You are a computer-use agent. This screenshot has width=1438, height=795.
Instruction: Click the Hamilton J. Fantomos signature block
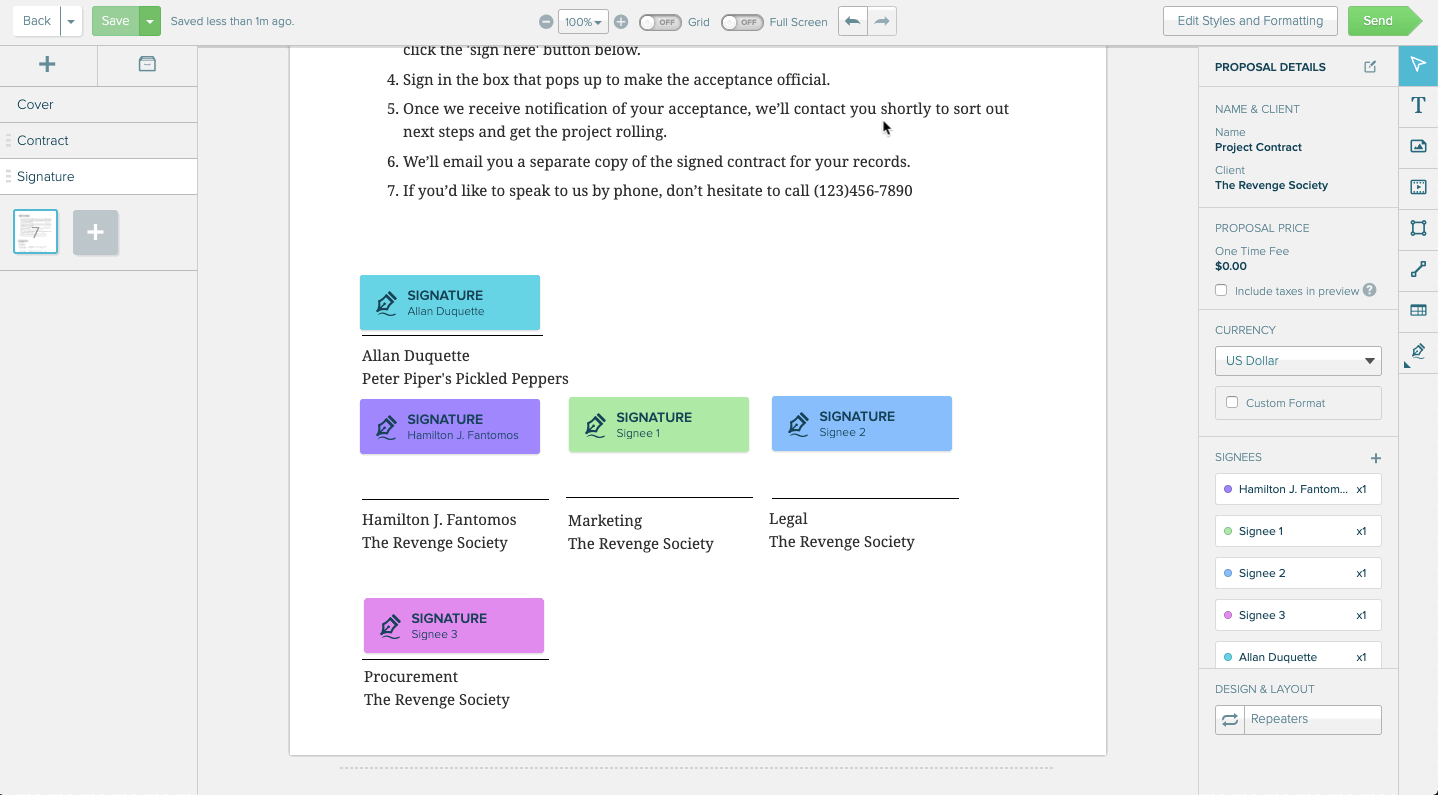click(x=450, y=427)
